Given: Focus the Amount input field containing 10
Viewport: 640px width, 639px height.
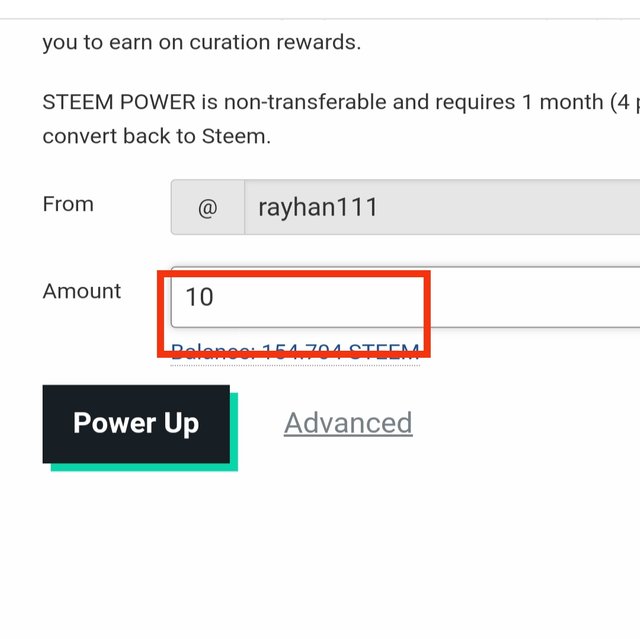Looking at the screenshot, I should tap(405, 297).
